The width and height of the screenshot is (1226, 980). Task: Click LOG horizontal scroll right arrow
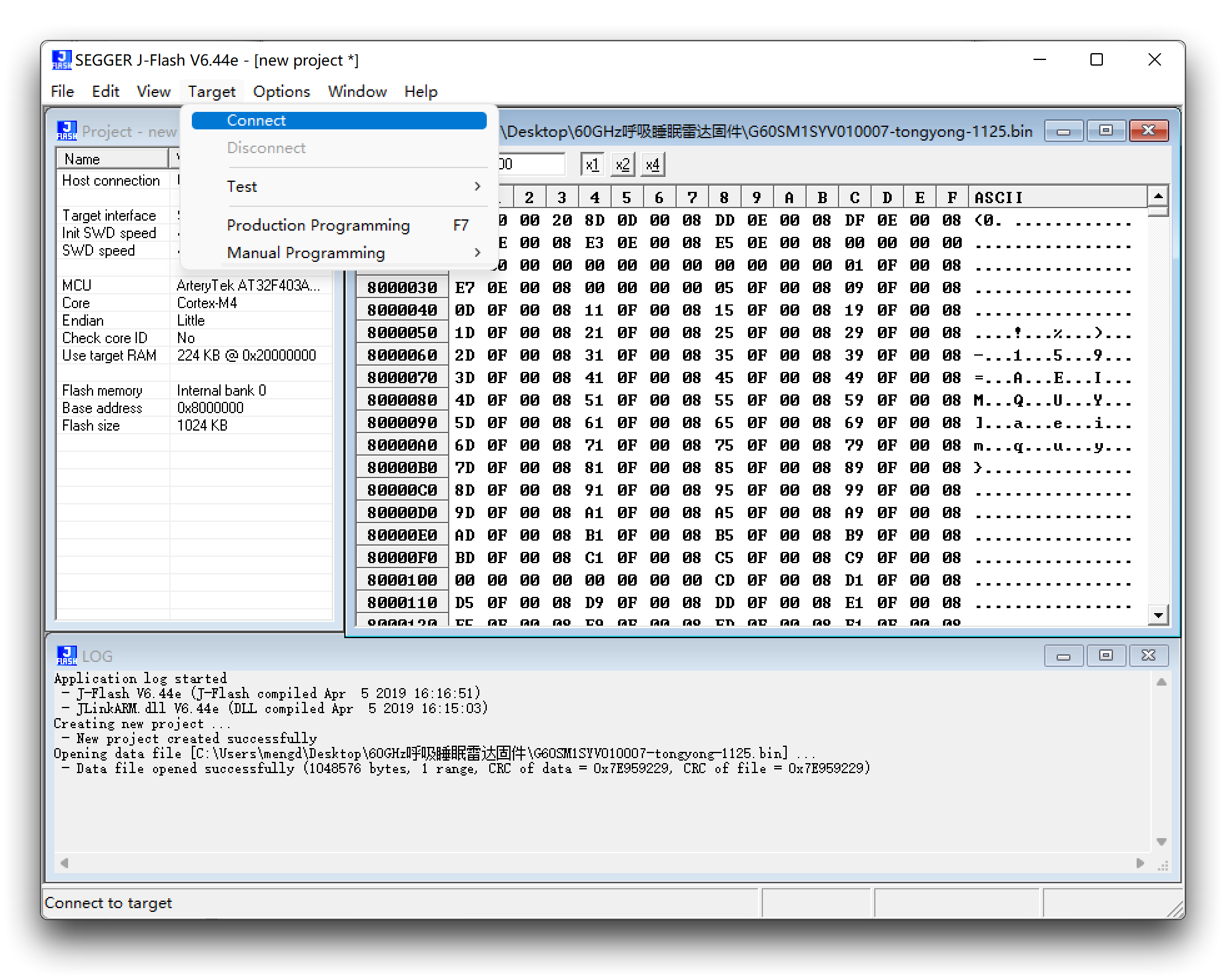click(1140, 863)
